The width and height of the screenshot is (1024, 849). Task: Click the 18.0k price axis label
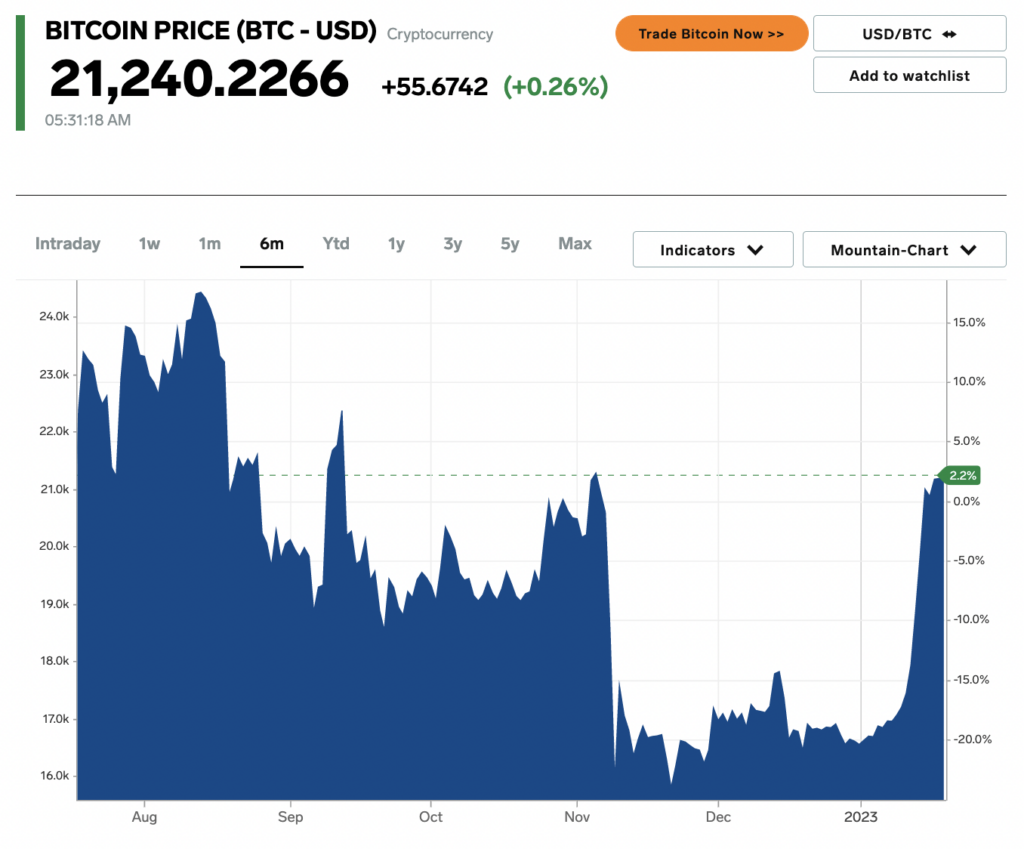point(54,662)
